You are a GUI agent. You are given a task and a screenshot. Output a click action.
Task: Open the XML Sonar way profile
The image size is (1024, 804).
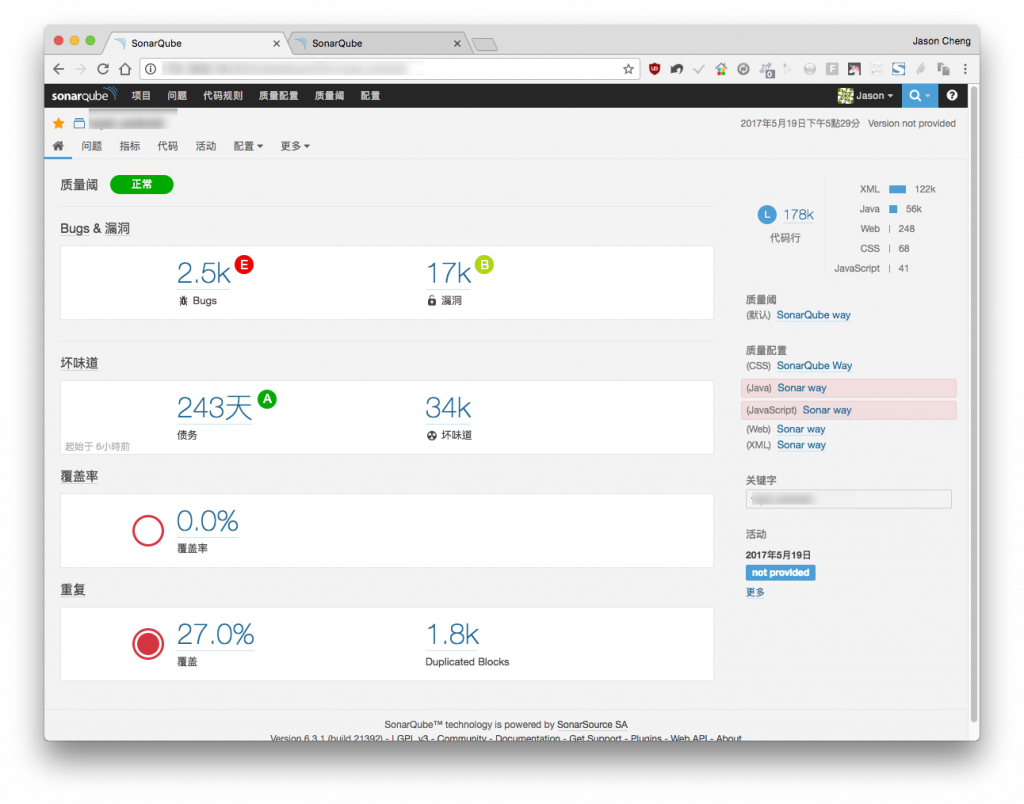(801, 445)
